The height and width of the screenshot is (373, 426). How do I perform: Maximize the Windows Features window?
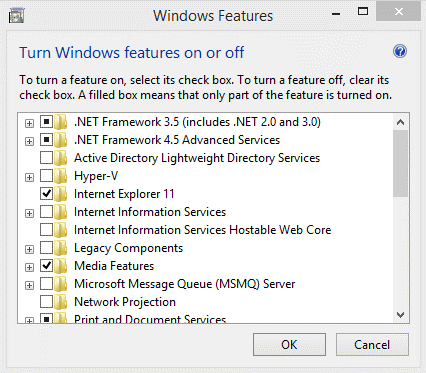pyautogui.click(x=363, y=12)
